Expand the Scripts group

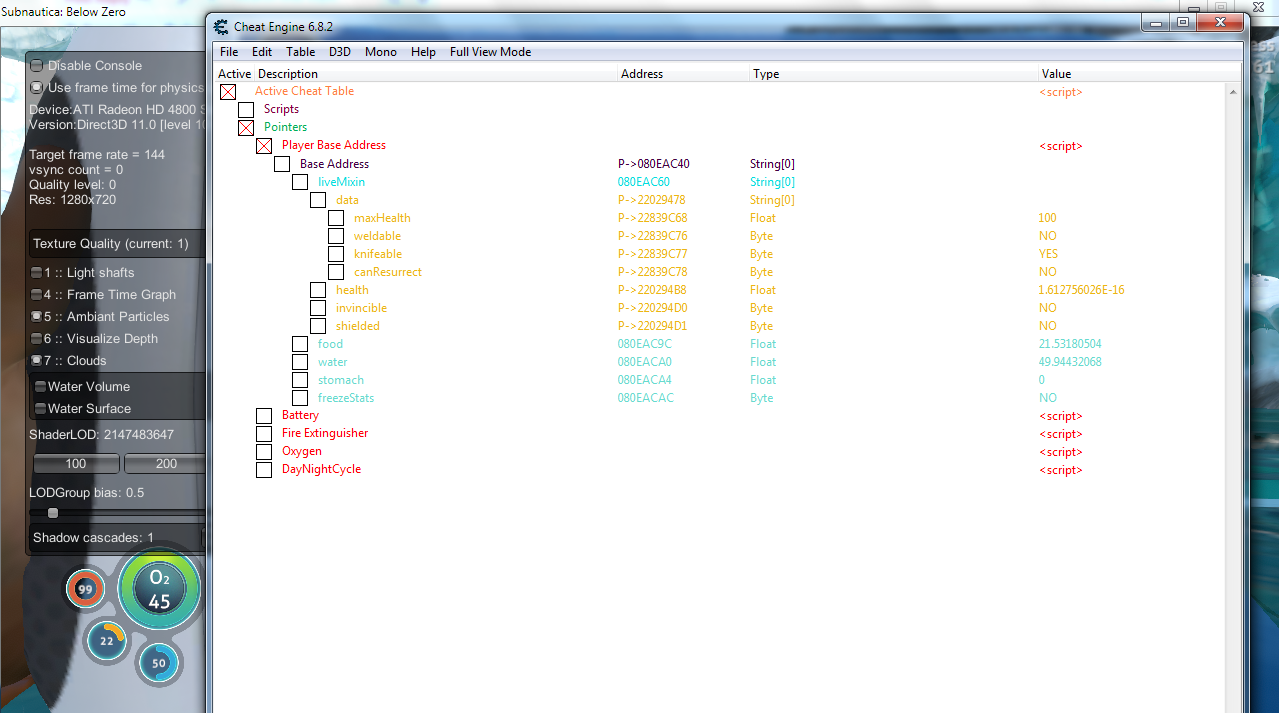tap(246, 110)
